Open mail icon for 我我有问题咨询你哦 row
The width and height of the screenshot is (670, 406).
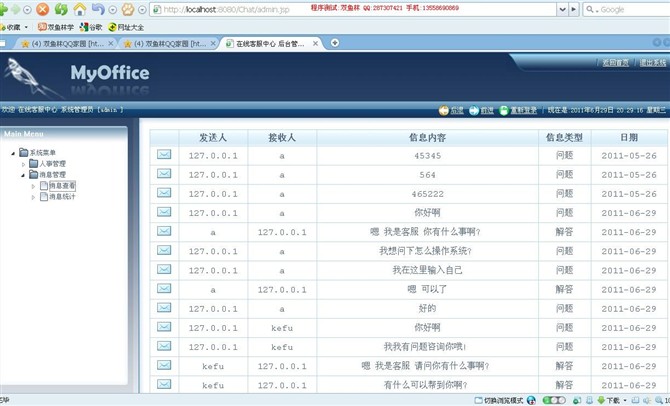(x=164, y=346)
